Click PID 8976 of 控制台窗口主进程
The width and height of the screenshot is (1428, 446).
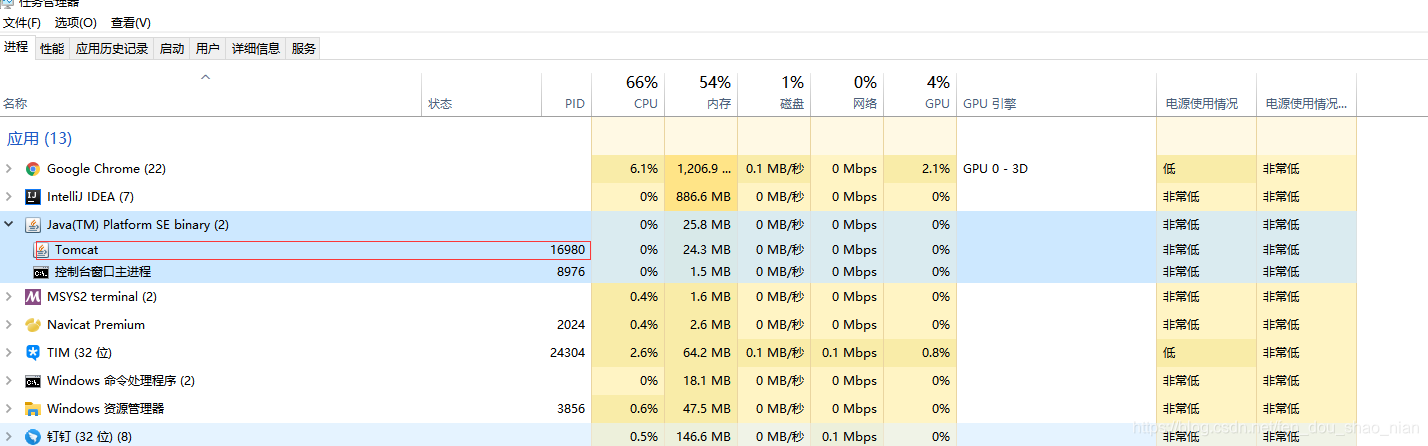click(x=571, y=272)
